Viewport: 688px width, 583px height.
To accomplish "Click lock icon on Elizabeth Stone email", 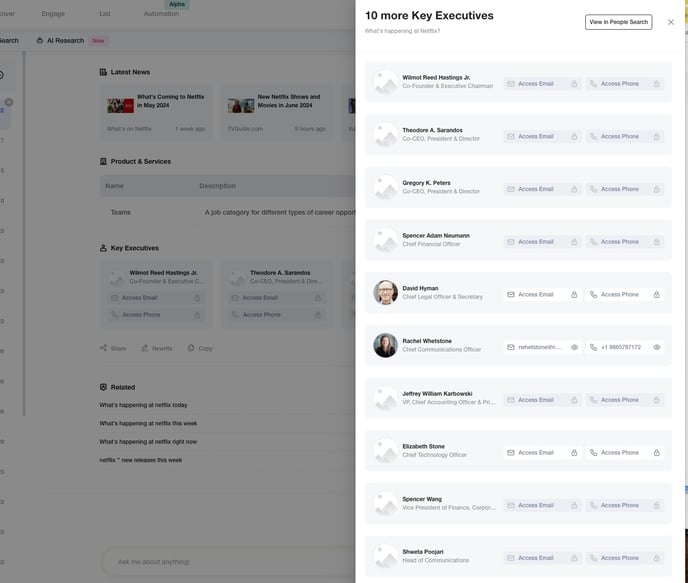I will (574, 453).
